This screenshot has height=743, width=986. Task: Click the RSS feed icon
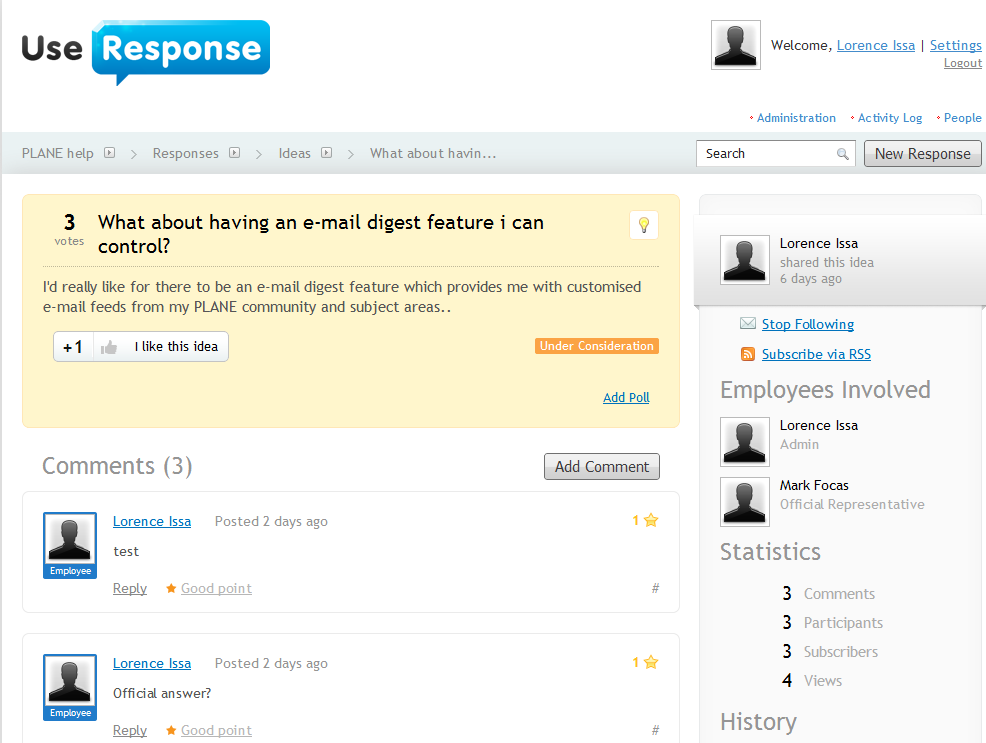(x=748, y=354)
